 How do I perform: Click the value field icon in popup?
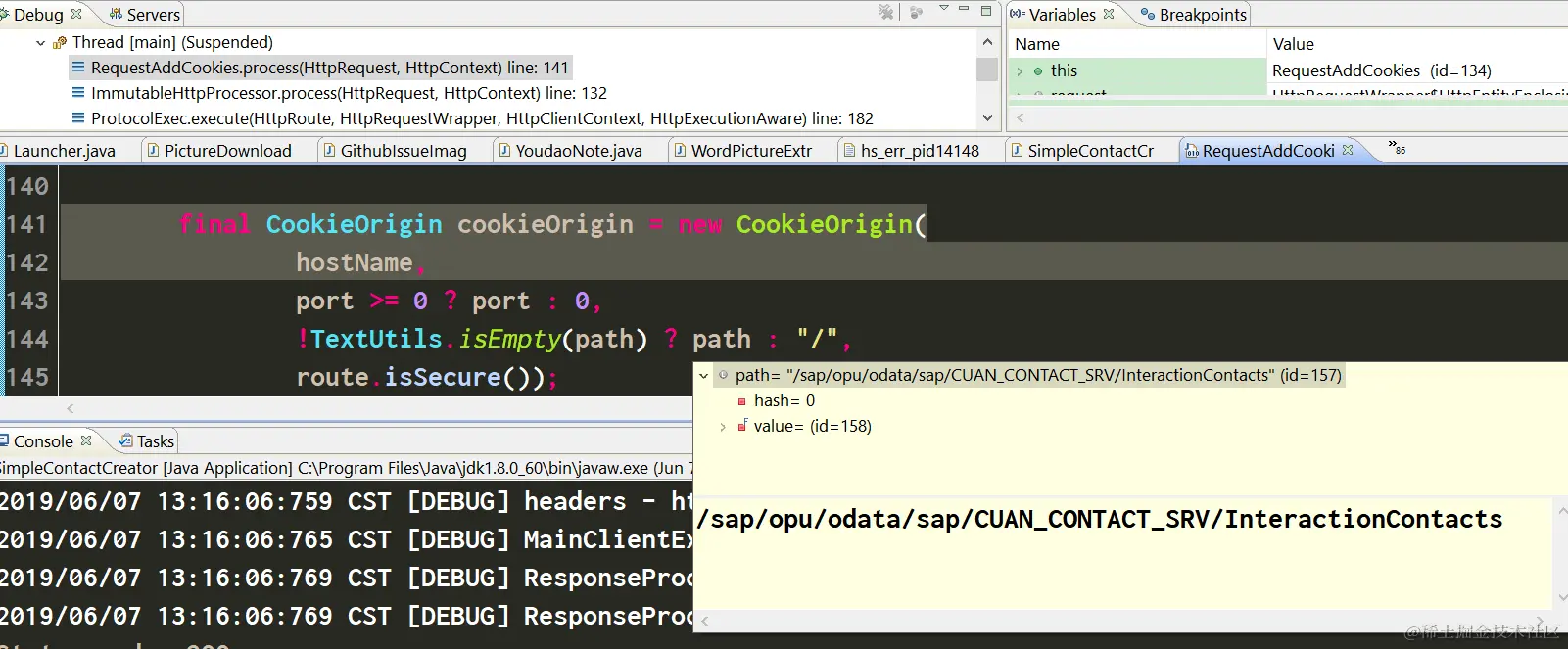pyautogui.click(x=742, y=426)
